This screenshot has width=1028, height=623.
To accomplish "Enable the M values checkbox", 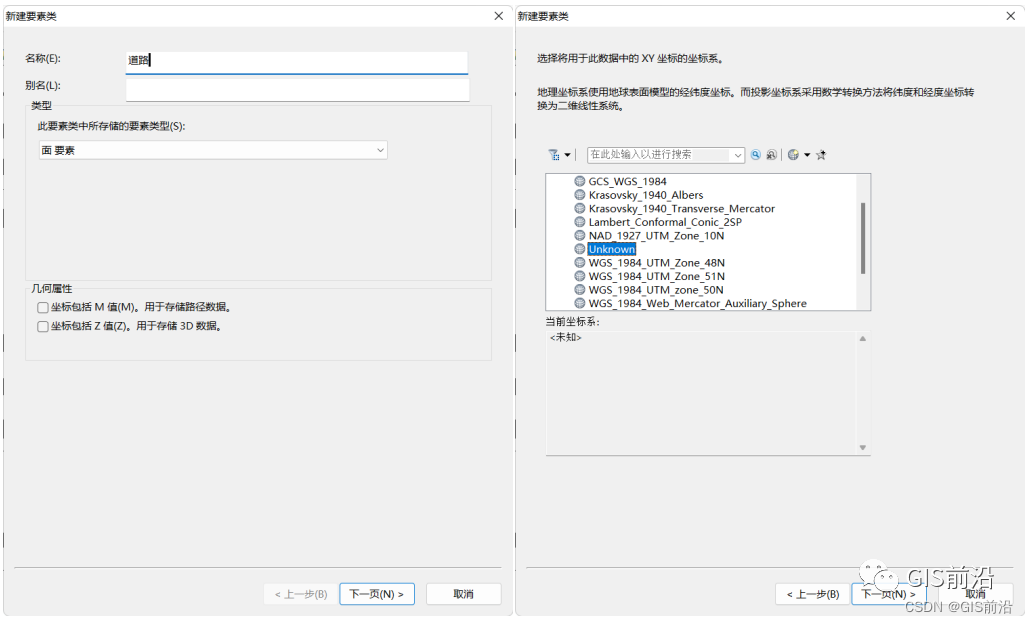I will tap(43, 308).
